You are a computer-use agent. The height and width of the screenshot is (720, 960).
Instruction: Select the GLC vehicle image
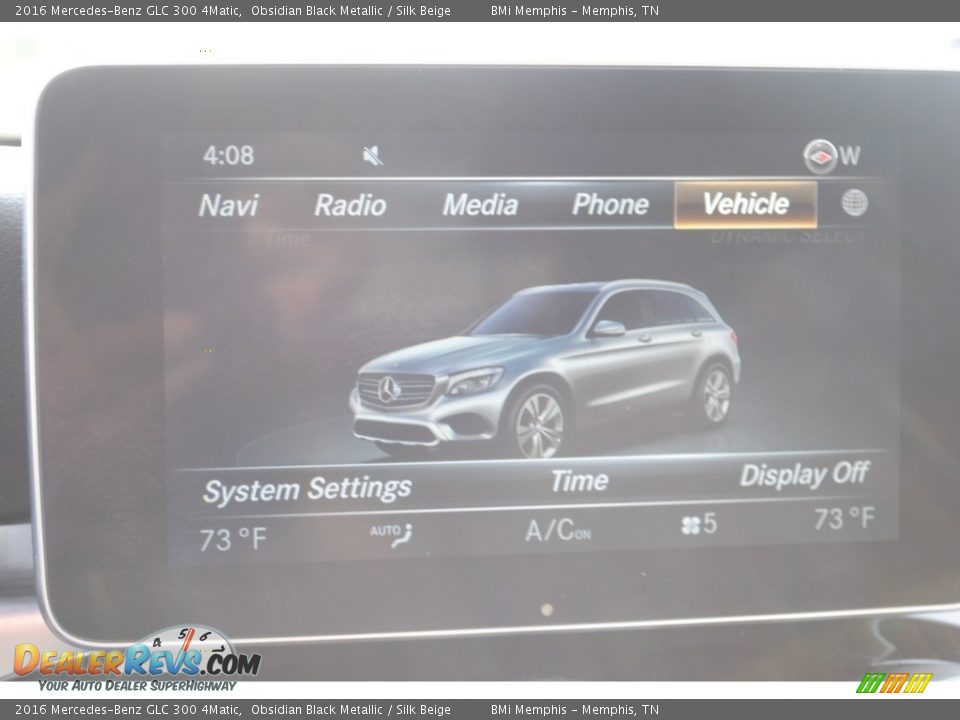click(545, 369)
